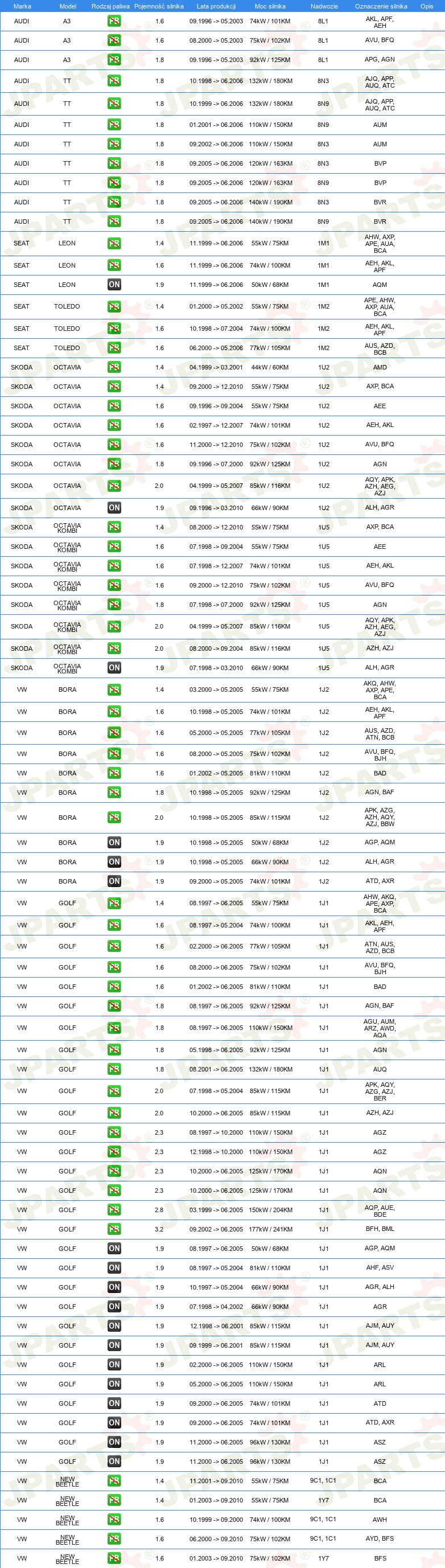Select date range 04.1999 -> 03.2001
Image resolution: width=445 pixels, height=1568 pixels.
tap(216, 368)
